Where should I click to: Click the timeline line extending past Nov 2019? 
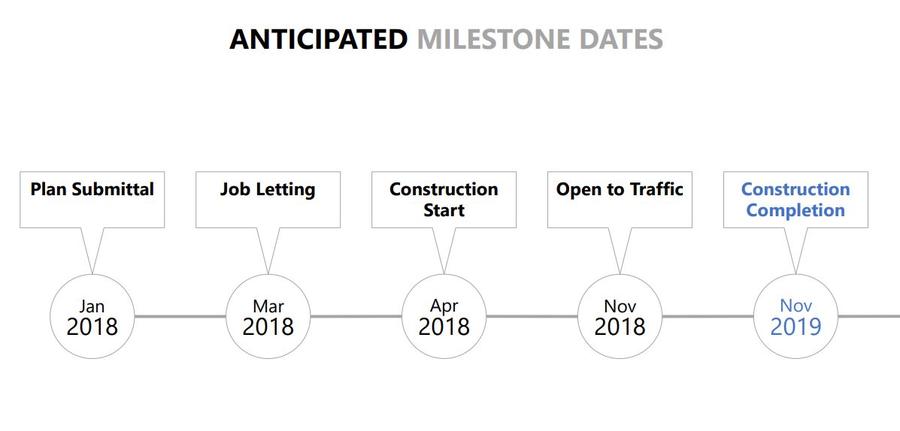(868, 316)
